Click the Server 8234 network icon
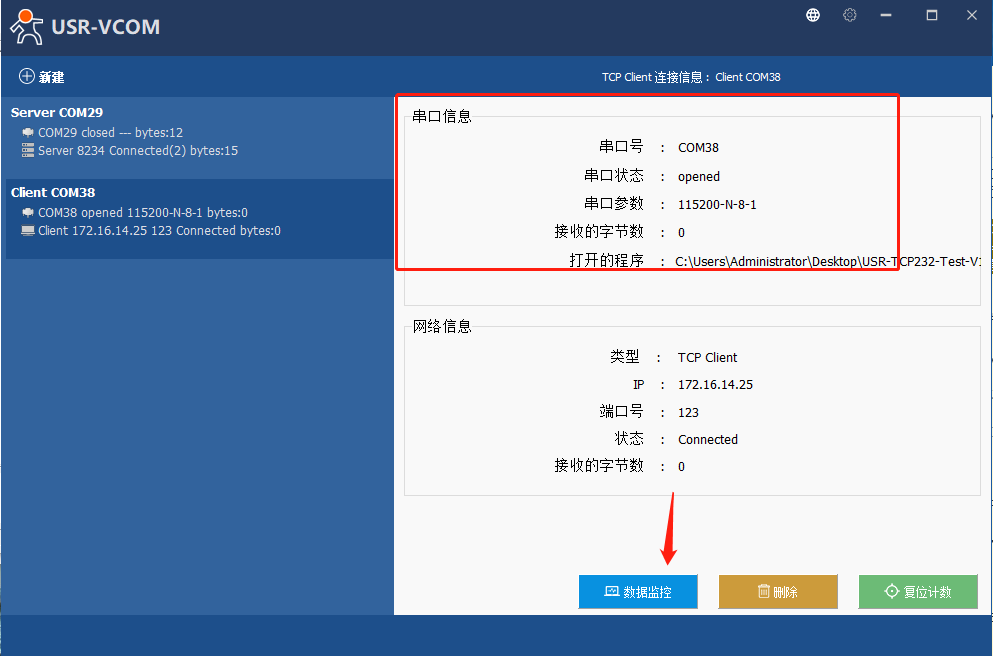The height and width of the screenshot is (656, 993). [28, 151]
